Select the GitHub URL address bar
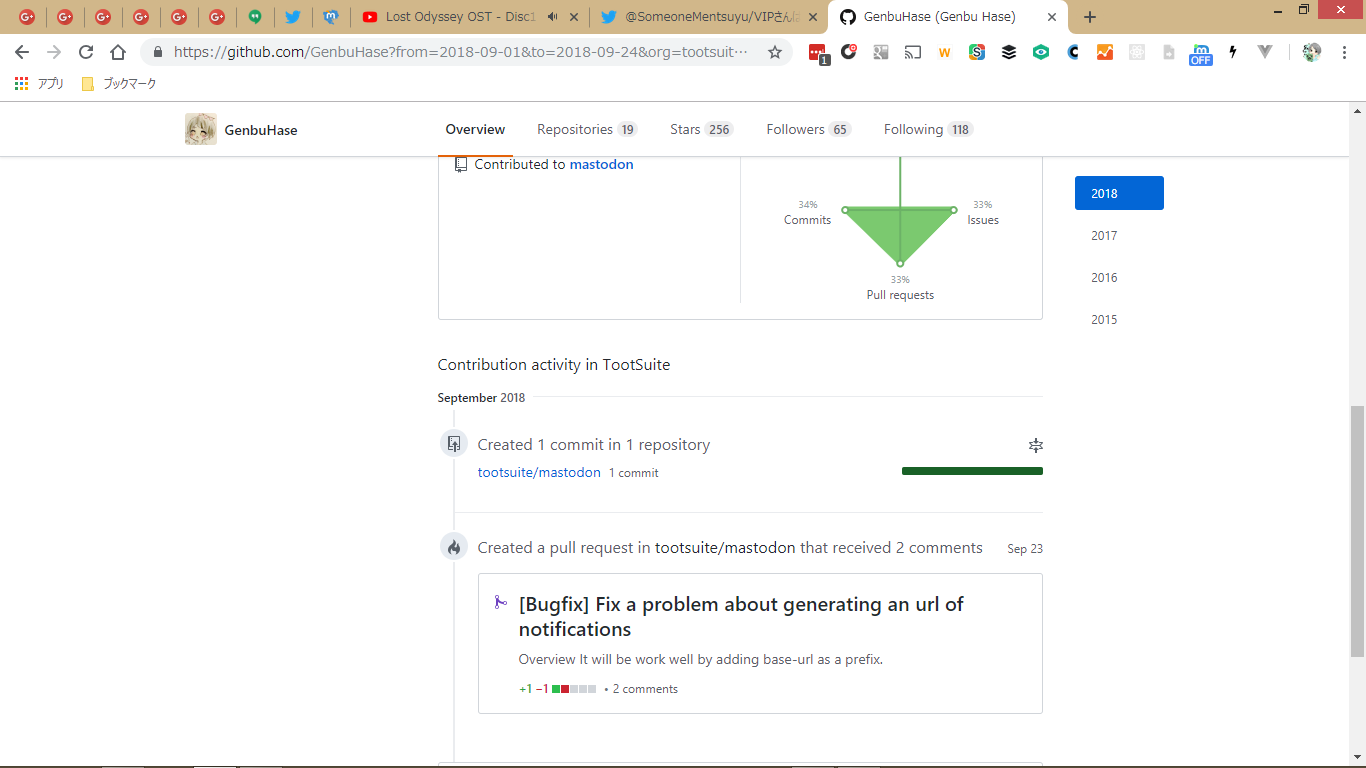 [461, 52]
